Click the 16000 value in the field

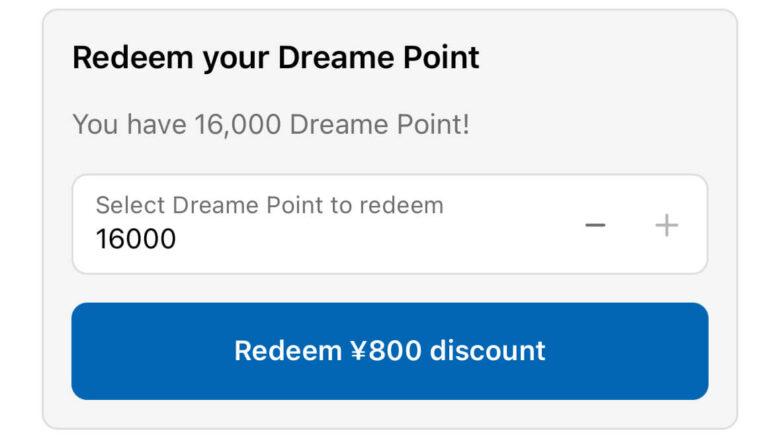click(x=136, y=239)
